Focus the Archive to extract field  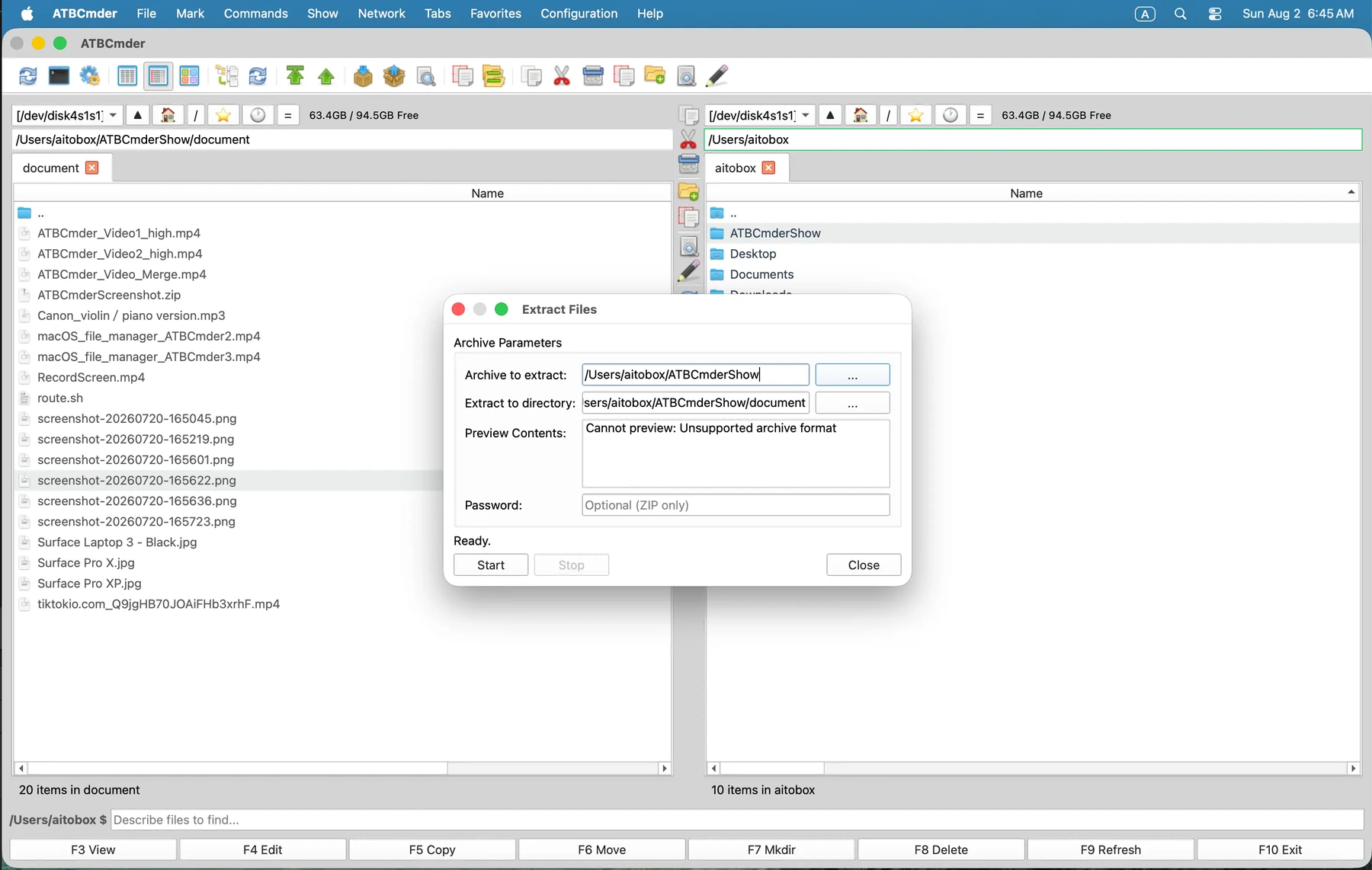click(695, 375)
